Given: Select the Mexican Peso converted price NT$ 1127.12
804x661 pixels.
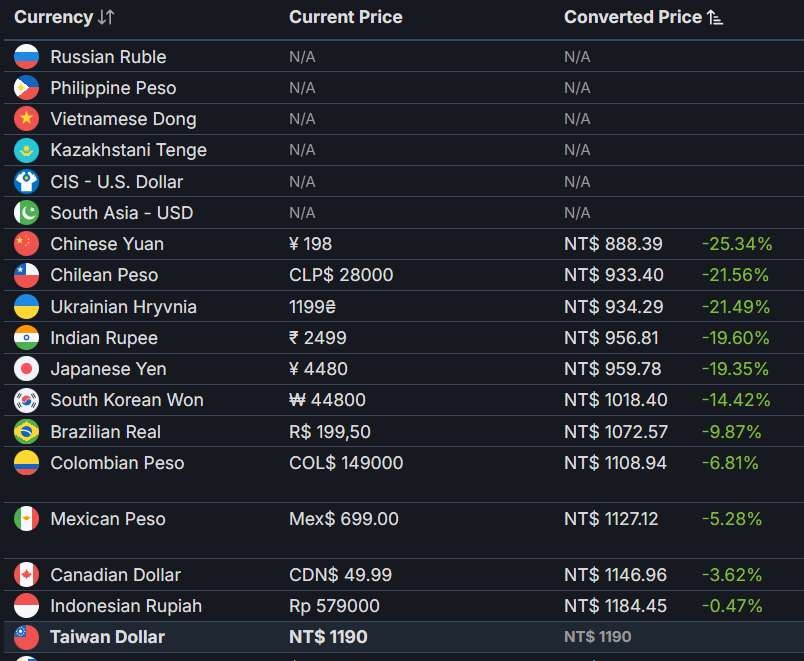Looking at the screenshot, I should coord(611,519).
